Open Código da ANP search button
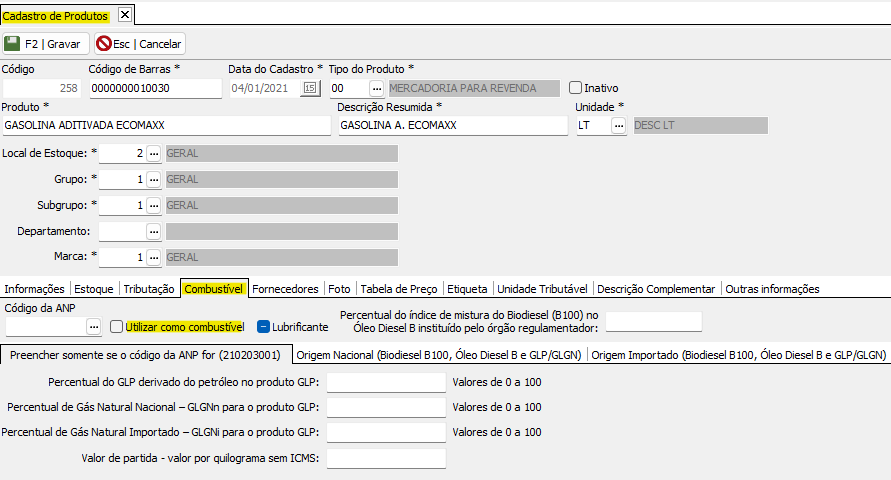Image resolution: width=891 pixels, height=480 pixels. [93, 327]
